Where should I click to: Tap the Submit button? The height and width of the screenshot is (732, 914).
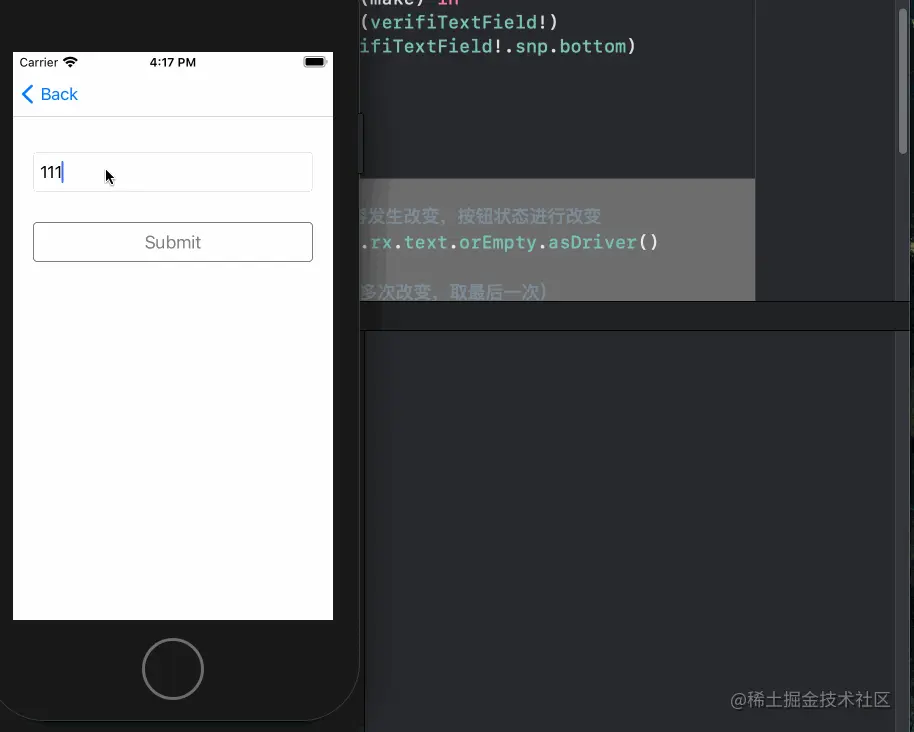pos(173,242)
